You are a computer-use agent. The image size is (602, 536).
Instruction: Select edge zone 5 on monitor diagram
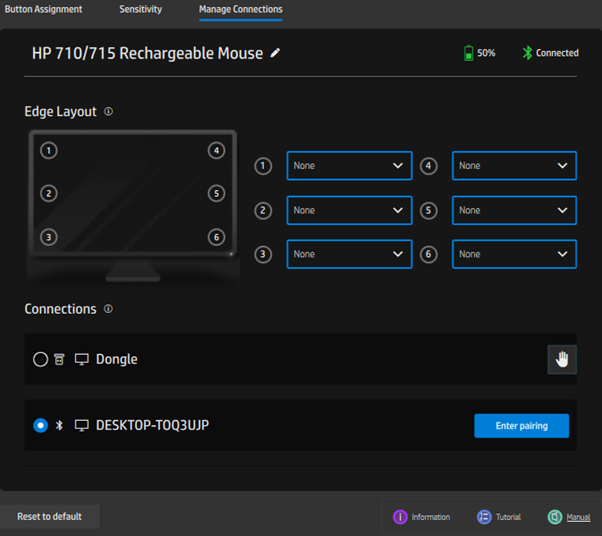(x=216, y=194)
